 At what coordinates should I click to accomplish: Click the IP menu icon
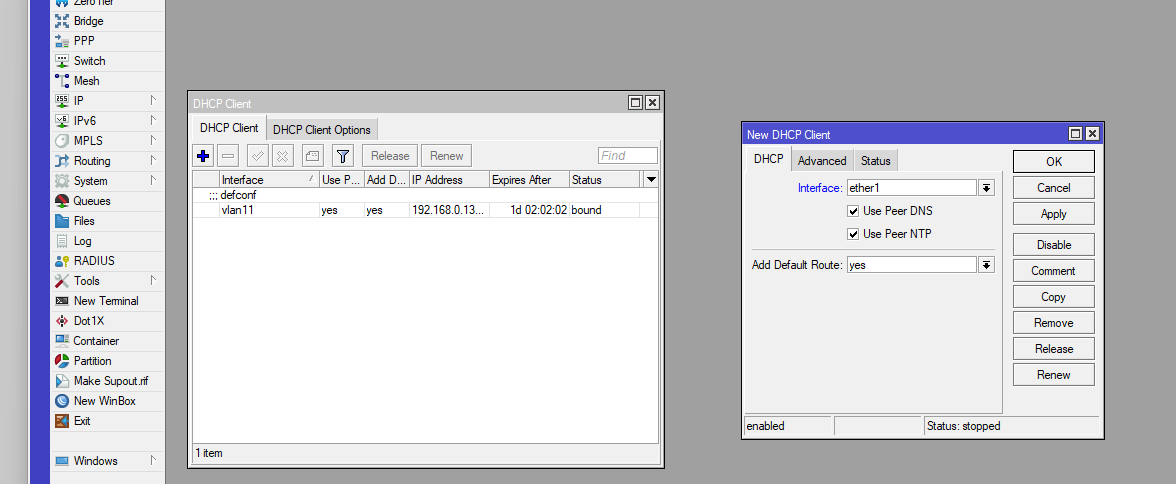62,101
